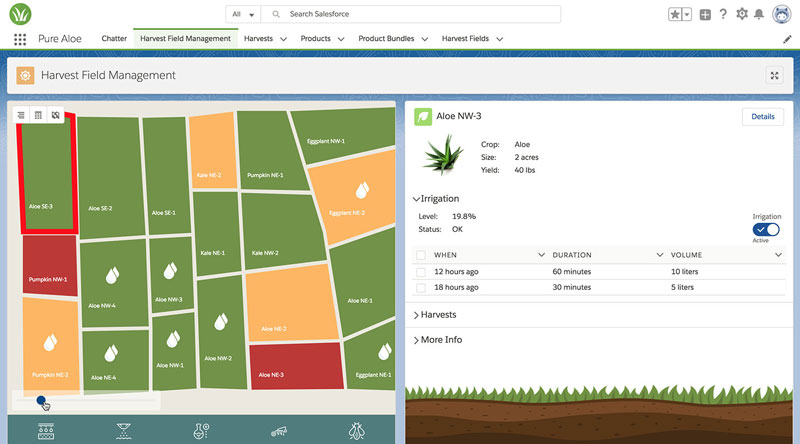Click the water drop on Pumpkin NE-2 field
Image resolution: width=800 pixels, height=444 pixels.
[50, 342]
